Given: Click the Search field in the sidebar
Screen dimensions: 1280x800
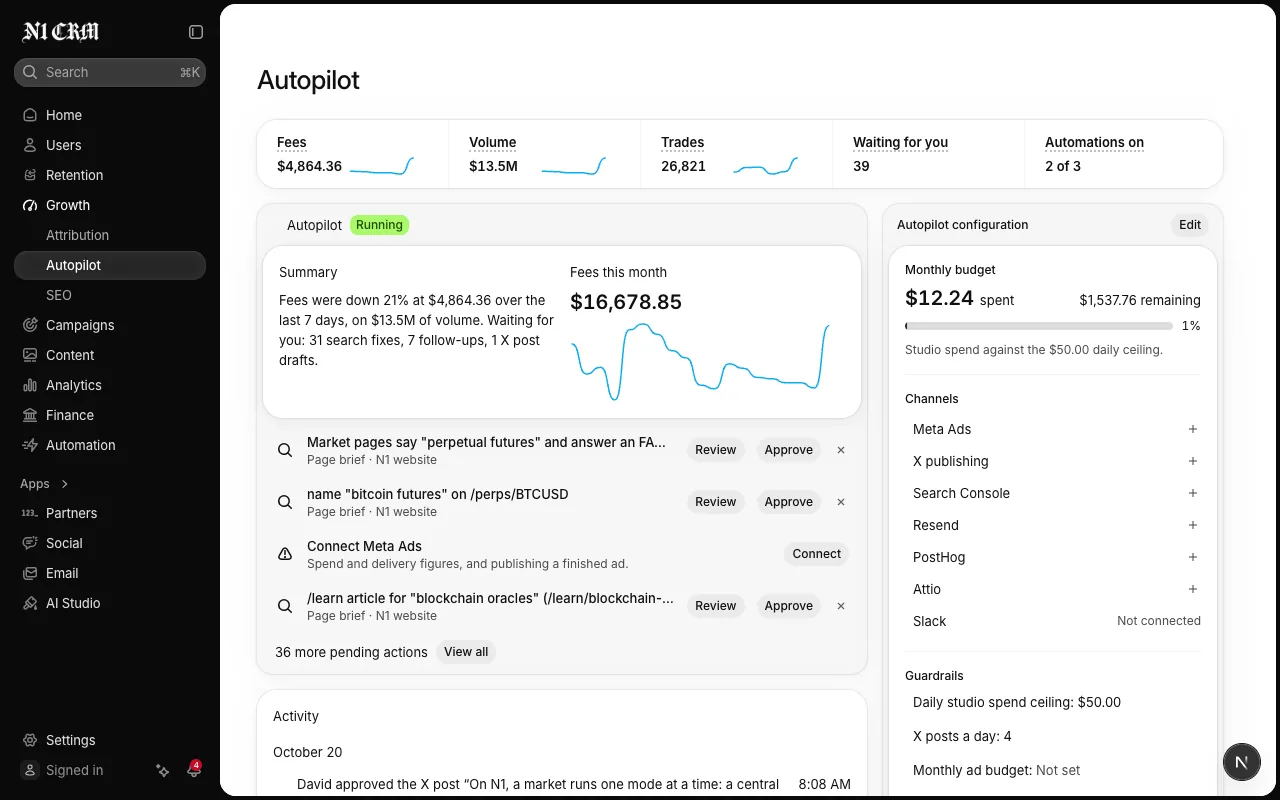Looking at the screenshot, I should click(110, 72).
